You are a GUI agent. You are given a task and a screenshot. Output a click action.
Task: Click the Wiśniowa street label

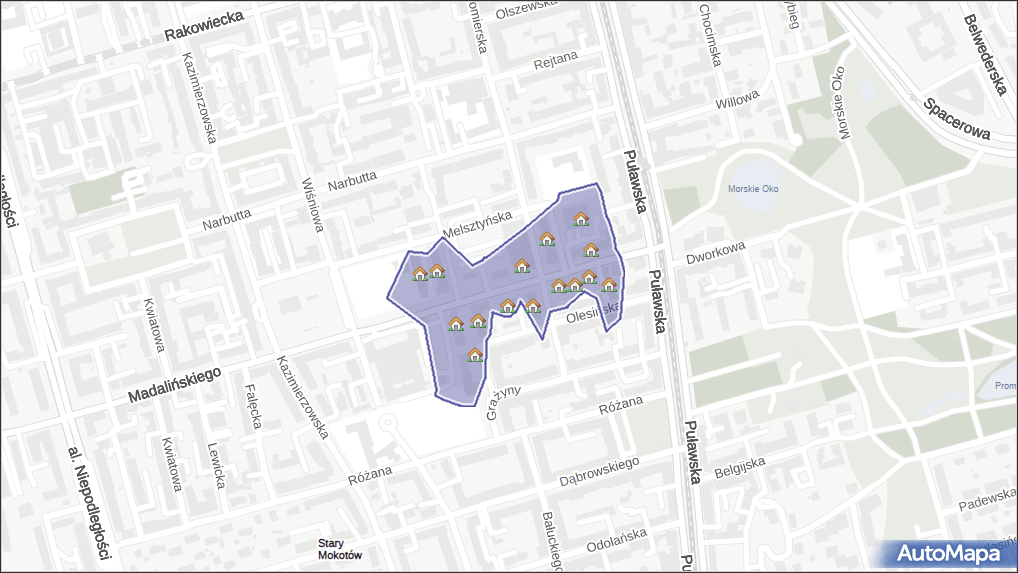313,205
